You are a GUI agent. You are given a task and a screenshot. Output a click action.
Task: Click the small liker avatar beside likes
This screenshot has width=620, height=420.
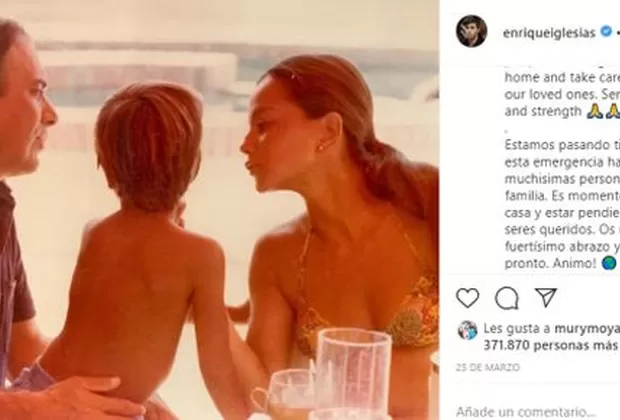coord(466,330)
